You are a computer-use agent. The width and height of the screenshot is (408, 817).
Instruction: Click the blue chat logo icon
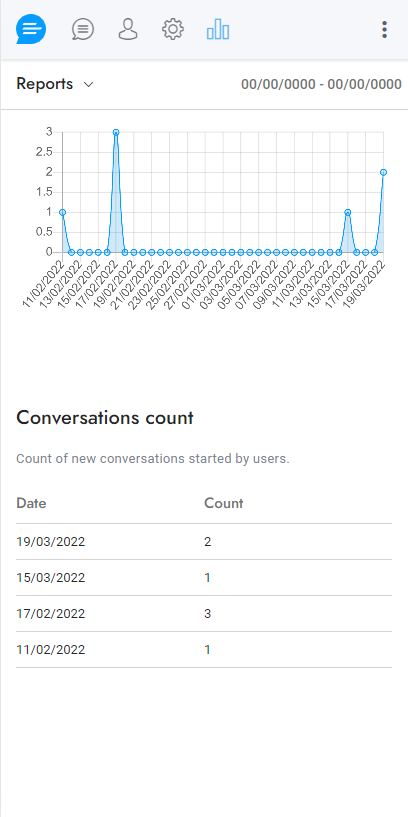click(x=31, y=29)
